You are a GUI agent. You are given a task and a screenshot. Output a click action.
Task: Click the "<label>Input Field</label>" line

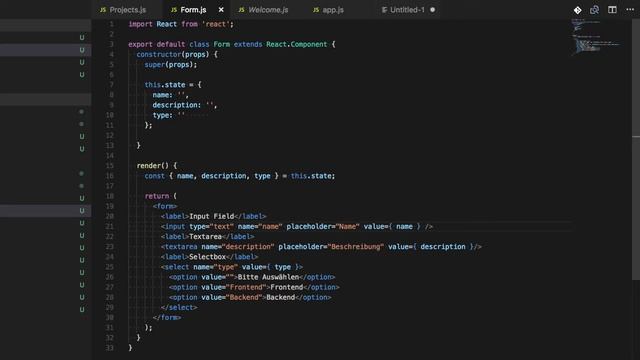coord(213,216)
